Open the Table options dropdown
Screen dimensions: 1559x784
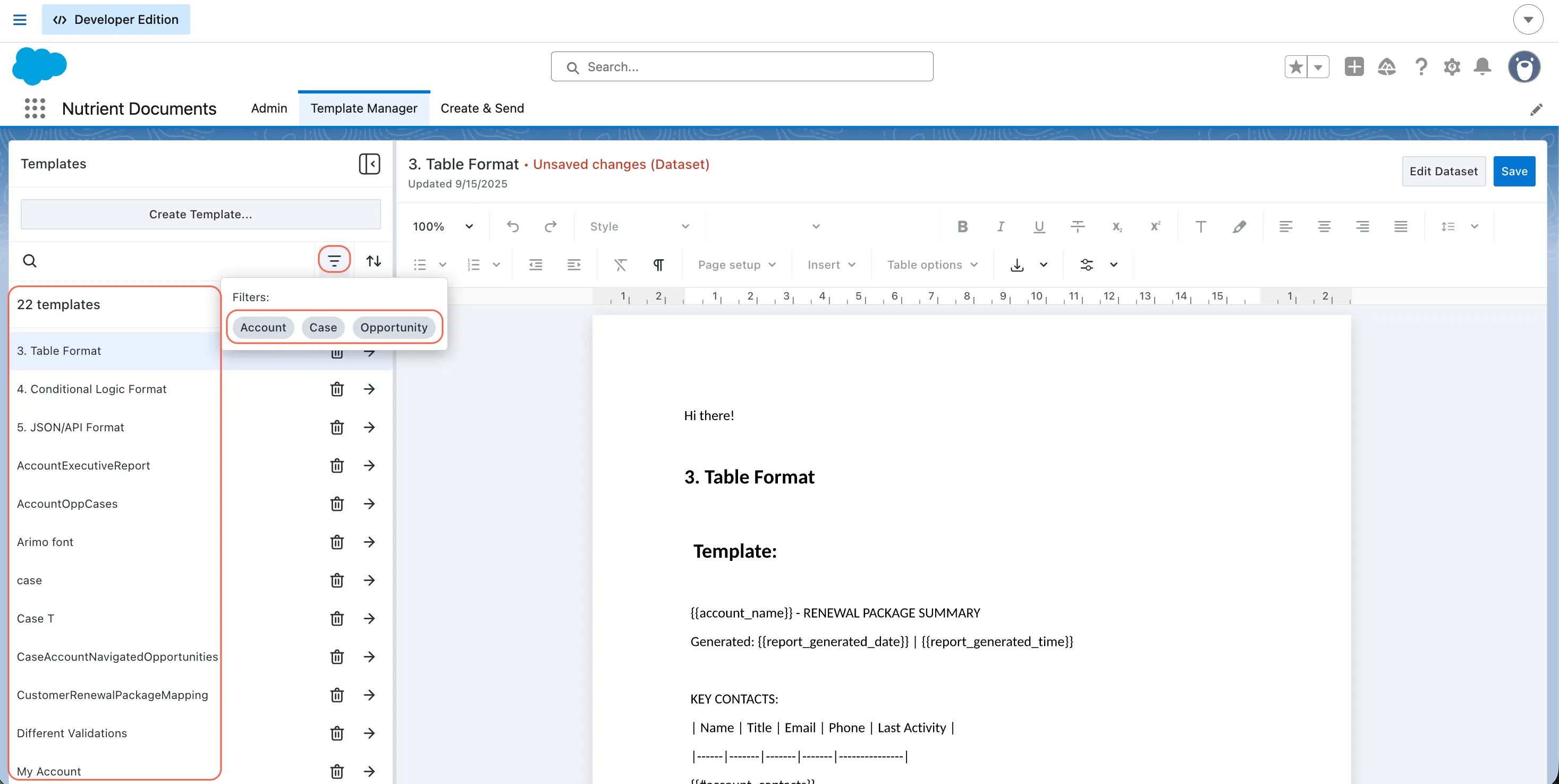[932, 265]
